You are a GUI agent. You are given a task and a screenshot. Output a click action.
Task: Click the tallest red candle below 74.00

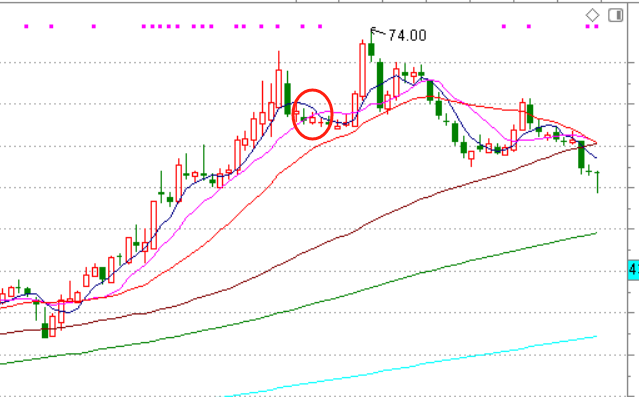click(x=362, y=69)
